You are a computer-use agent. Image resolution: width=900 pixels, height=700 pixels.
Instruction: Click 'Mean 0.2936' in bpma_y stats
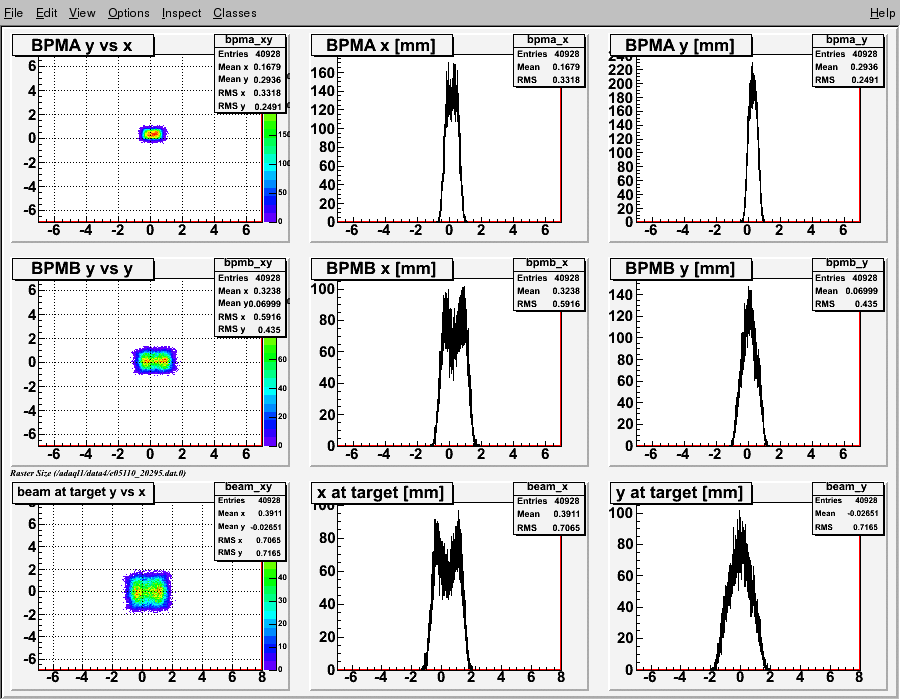coord(847,67)
